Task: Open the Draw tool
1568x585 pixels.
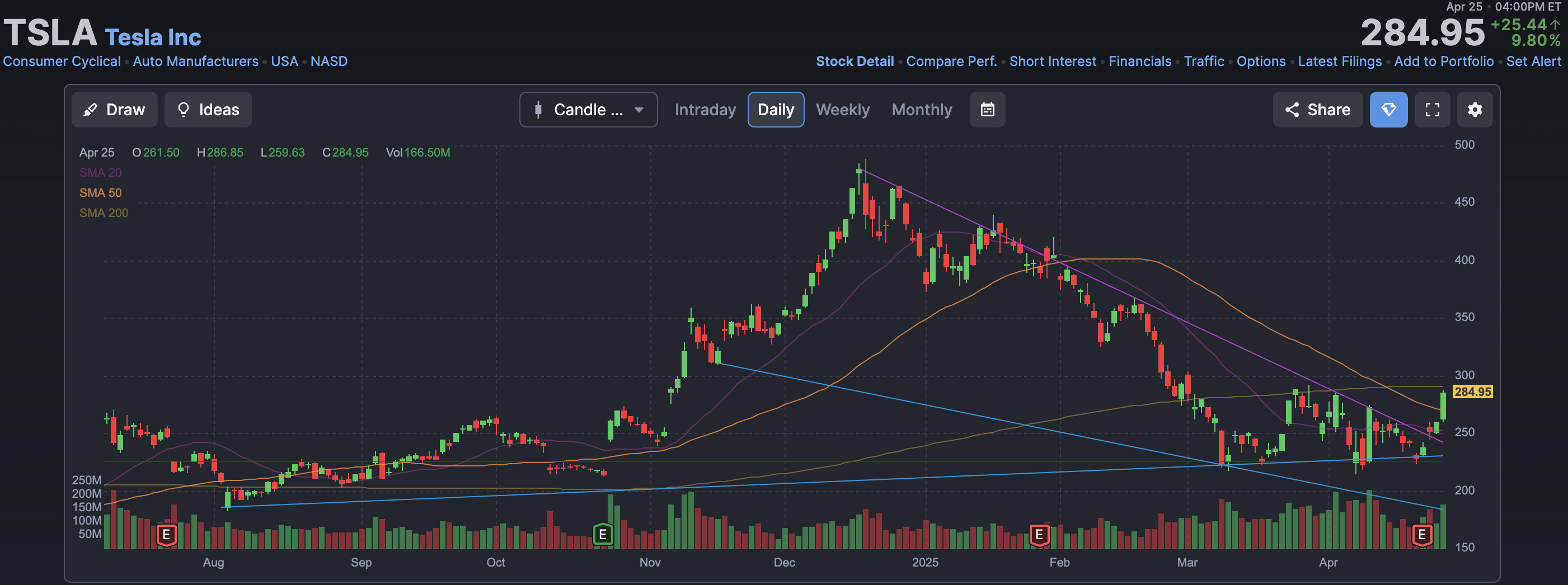Action: (114, 110)
